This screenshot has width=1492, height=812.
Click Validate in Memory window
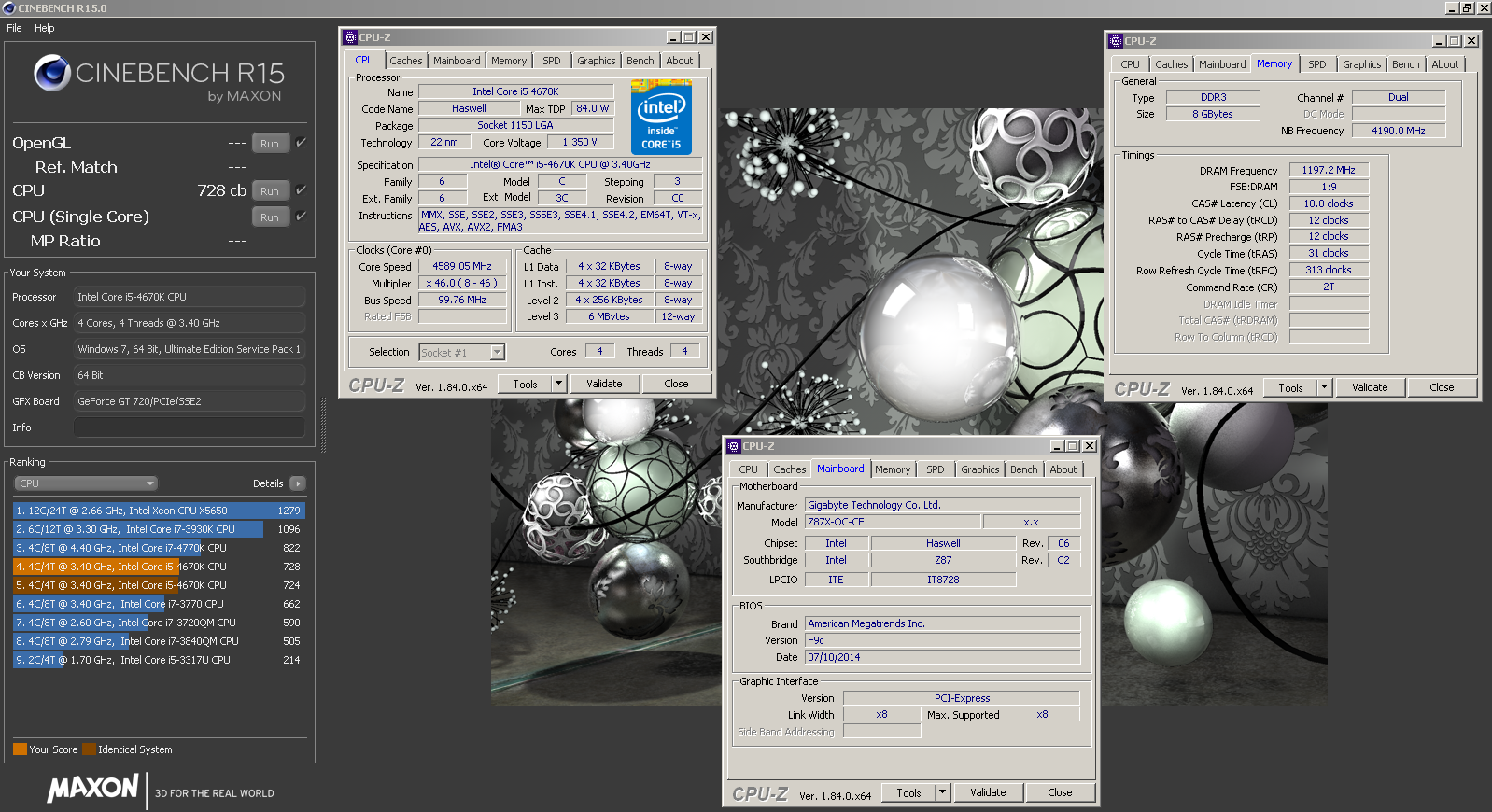click(x=1370, y=387)
